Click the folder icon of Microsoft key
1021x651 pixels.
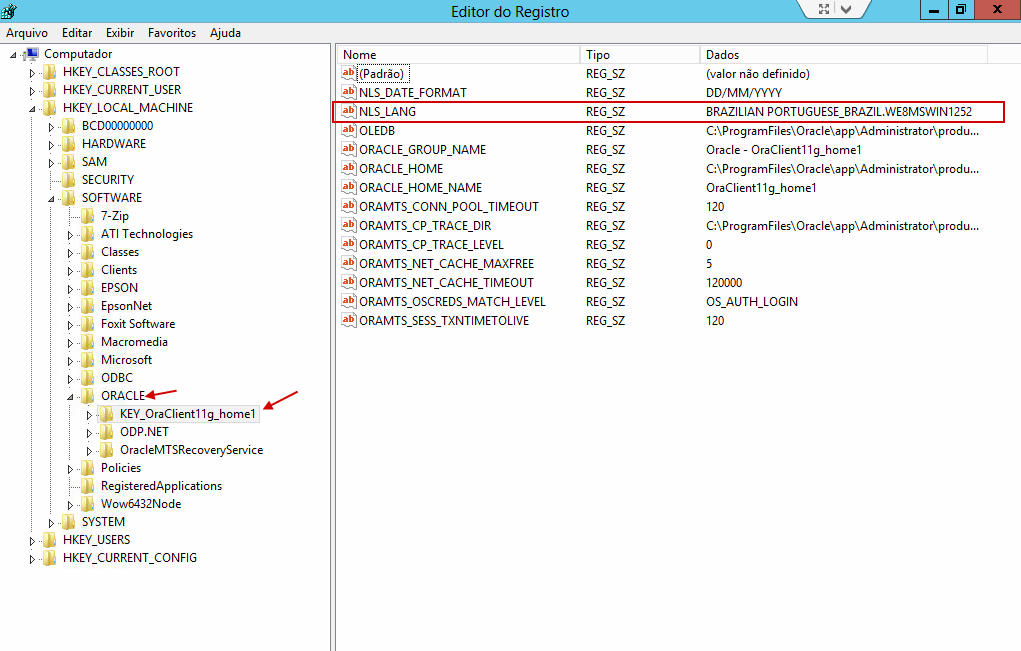point(87,359)
